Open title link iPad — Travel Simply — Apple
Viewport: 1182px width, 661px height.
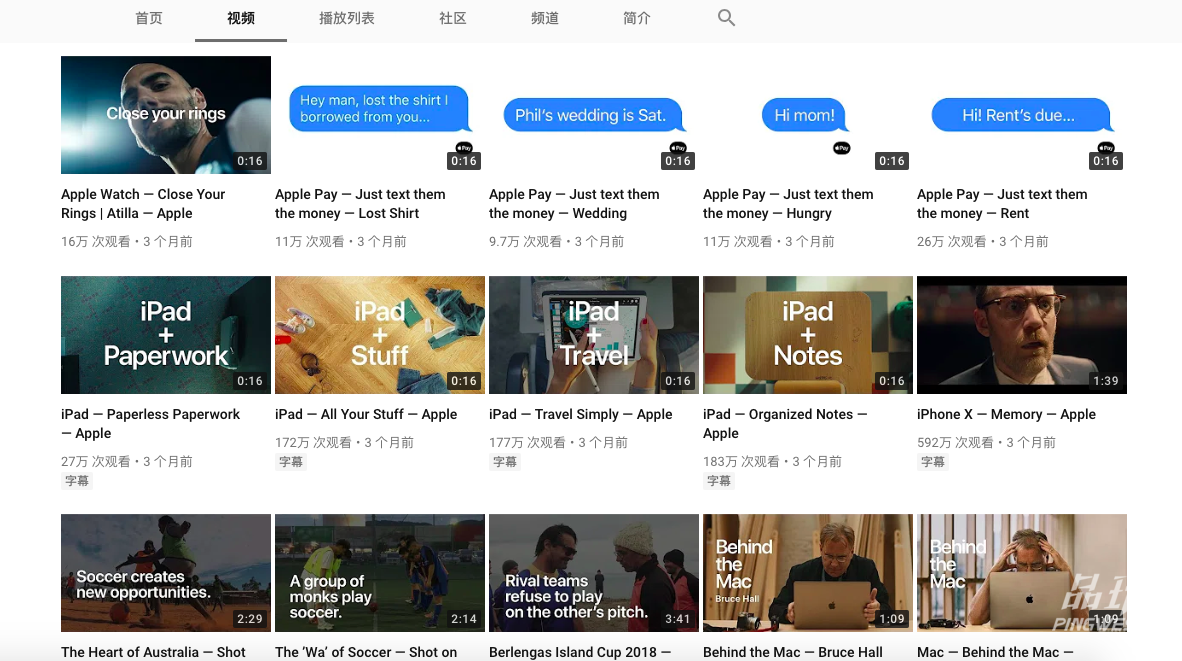click(x=580, y=414)
